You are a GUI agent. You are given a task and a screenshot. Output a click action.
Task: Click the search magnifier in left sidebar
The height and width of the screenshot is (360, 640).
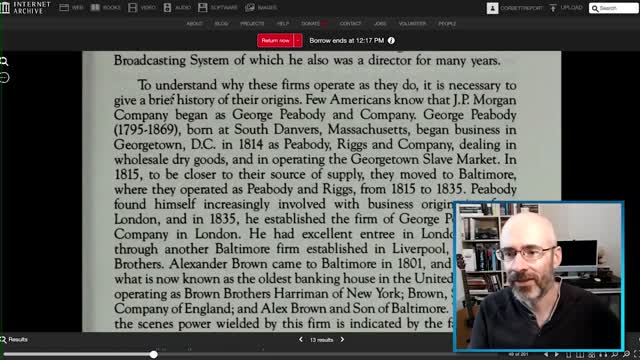pyautogui.click(x=4, y=62)
